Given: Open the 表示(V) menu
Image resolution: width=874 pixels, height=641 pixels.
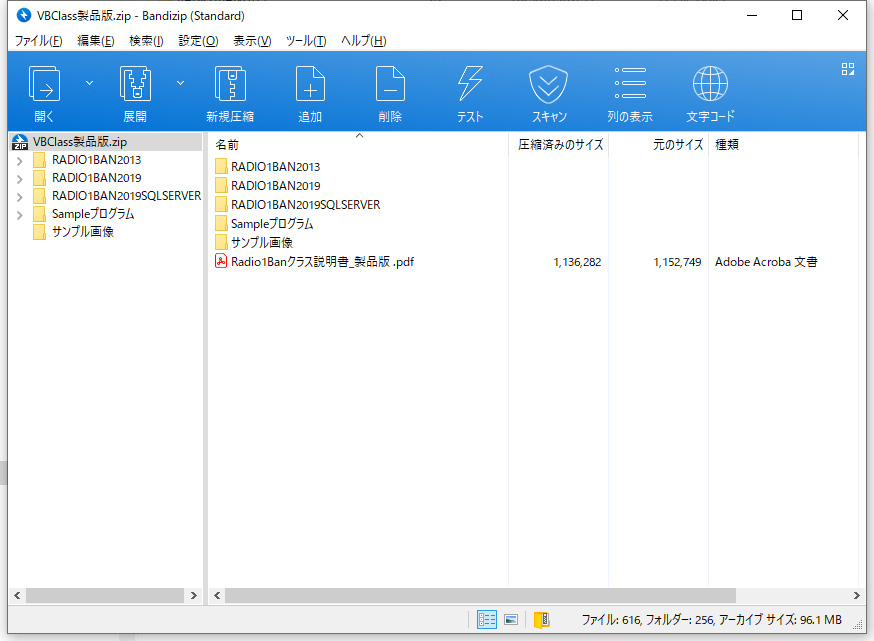Looking at the screenshot, I should point(252,41).
